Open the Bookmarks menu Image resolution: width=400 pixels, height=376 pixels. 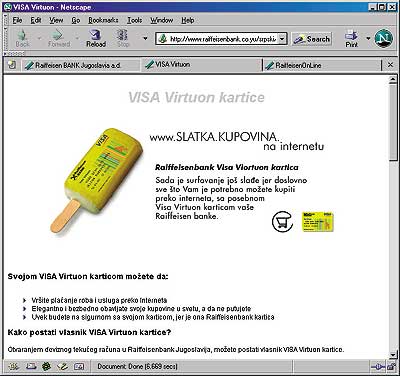point(103,20)
